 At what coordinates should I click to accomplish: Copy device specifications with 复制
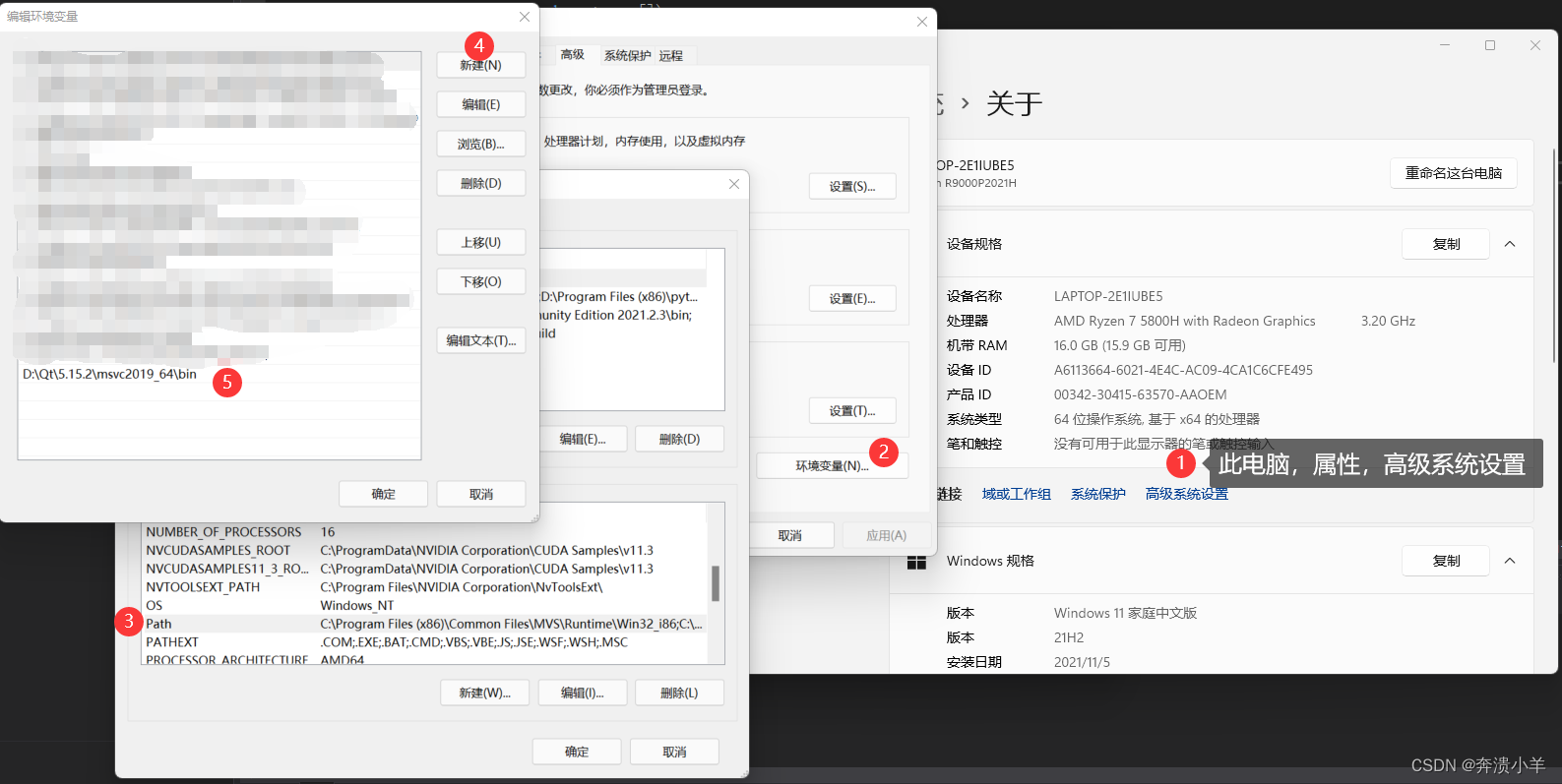(x=1446, y=244)
